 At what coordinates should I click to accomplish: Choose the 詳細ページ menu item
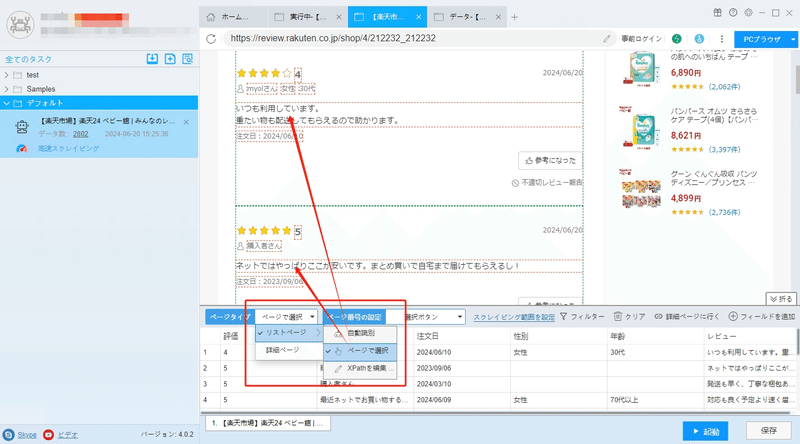pyautogui.click(x=289, y=350)
